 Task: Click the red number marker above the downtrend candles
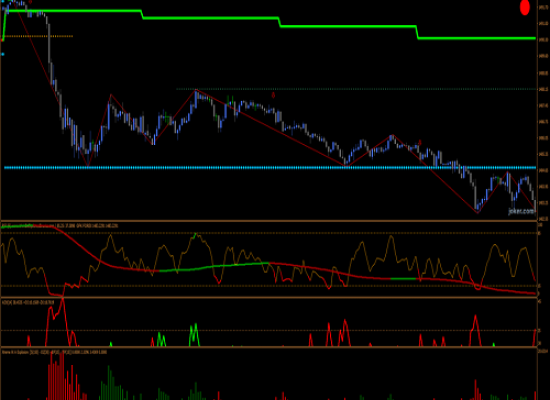point(273,95)
